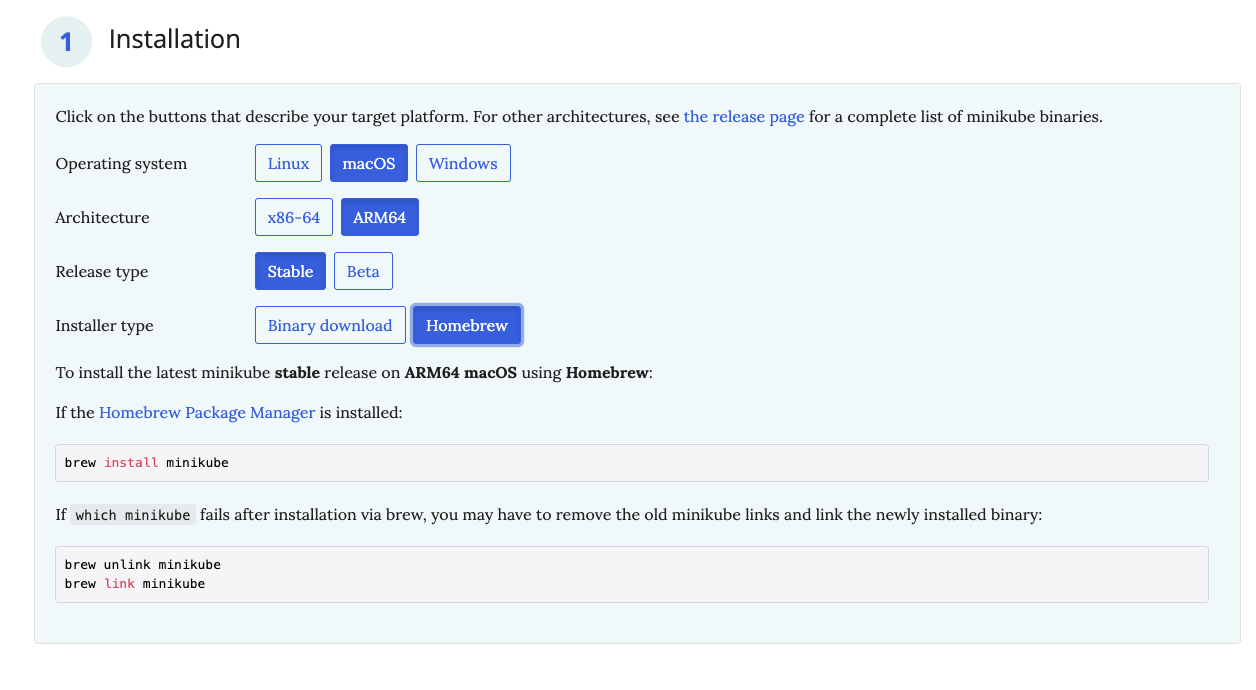The width and height of the screenshot is (1256, 690).
Task: Select the macOS operating system button
Action: point(369,163)
